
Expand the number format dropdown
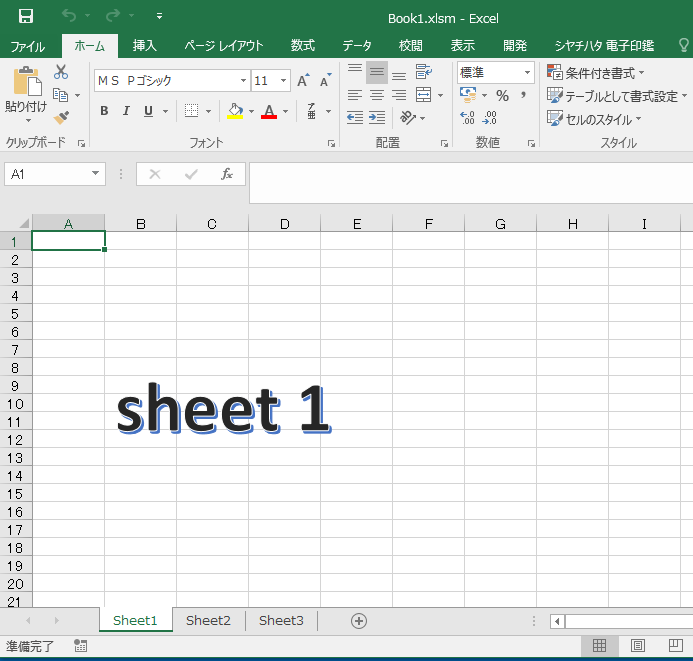tap(527, 72)
